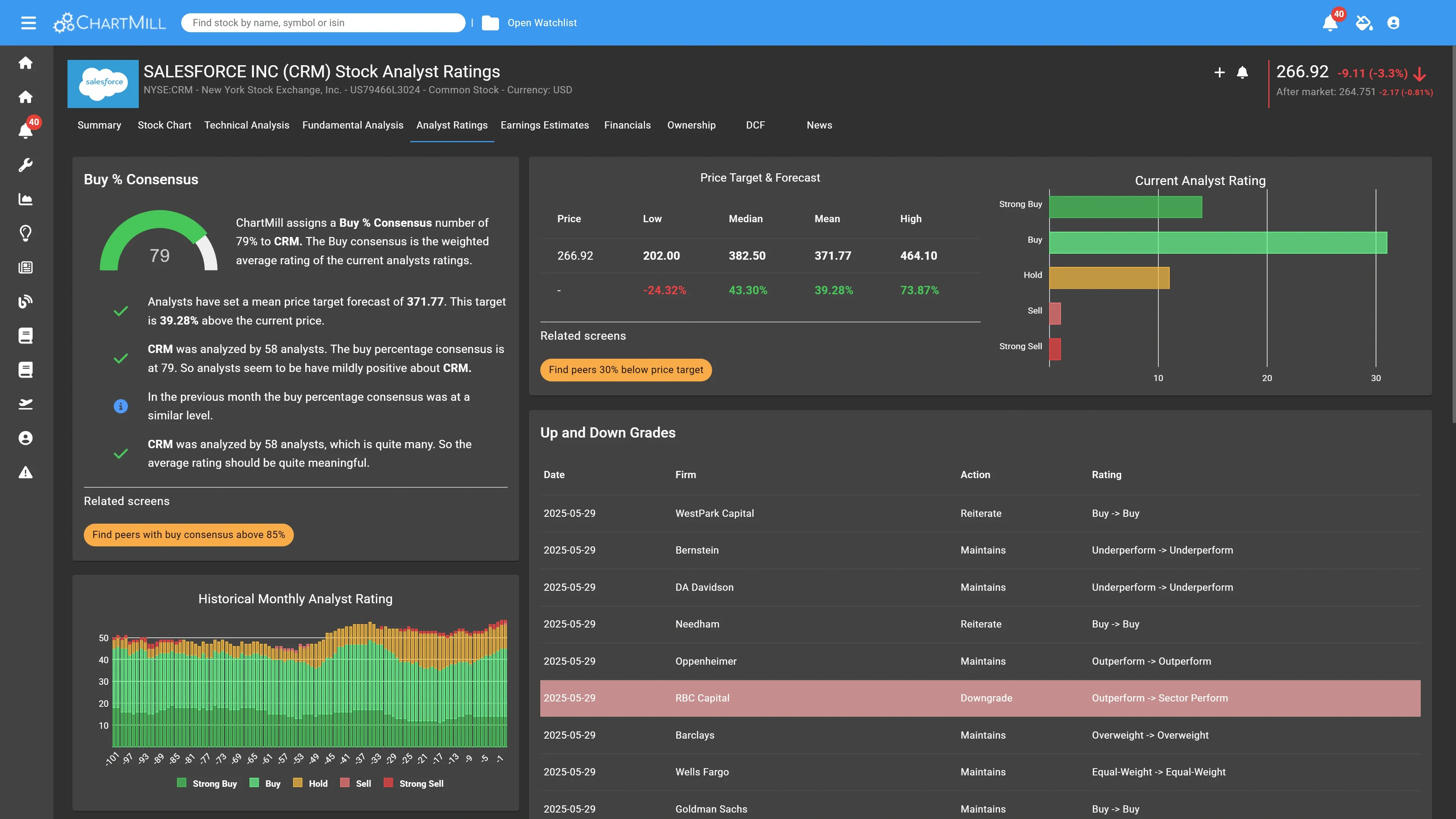This screenshot has height=819, width=1456.
Task: Click the WestPark Capital row firm
Action: coord(714,513)
